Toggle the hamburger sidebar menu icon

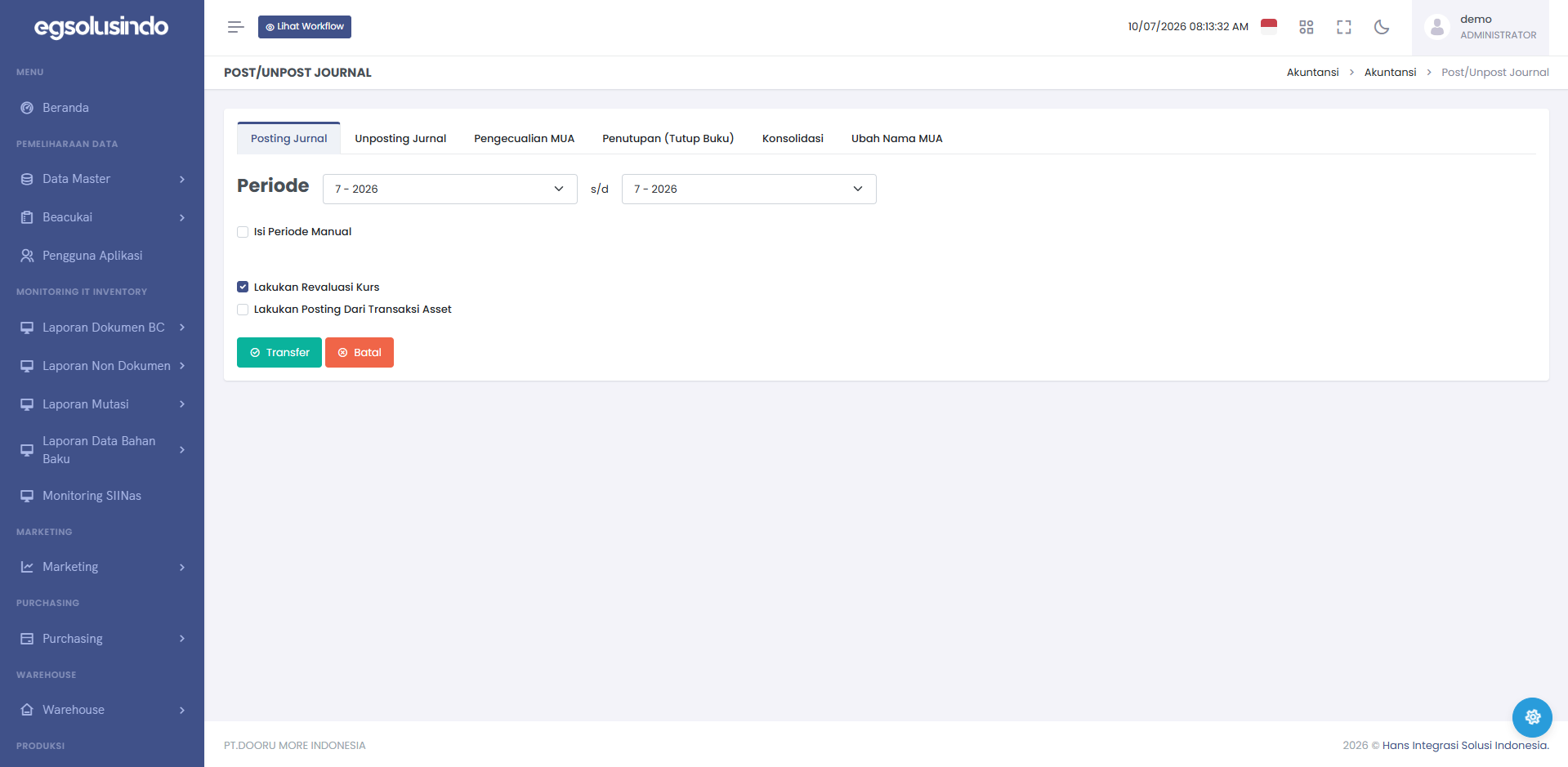[235, 27]
